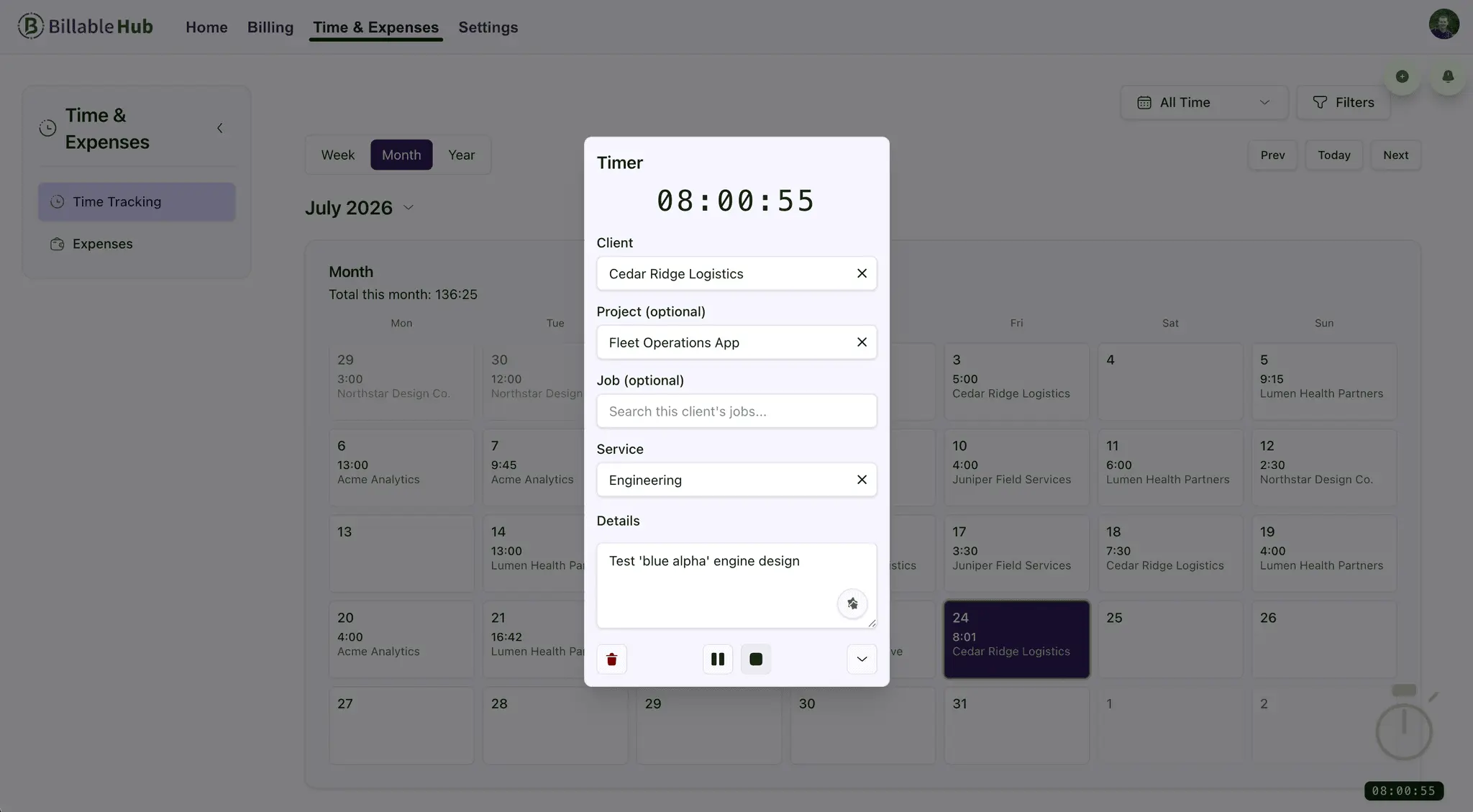Open July 3 Cedar Ridge Logistics entry
Image resolution: width=1473 pixels, height=812 pixels.
point(1016,382)
